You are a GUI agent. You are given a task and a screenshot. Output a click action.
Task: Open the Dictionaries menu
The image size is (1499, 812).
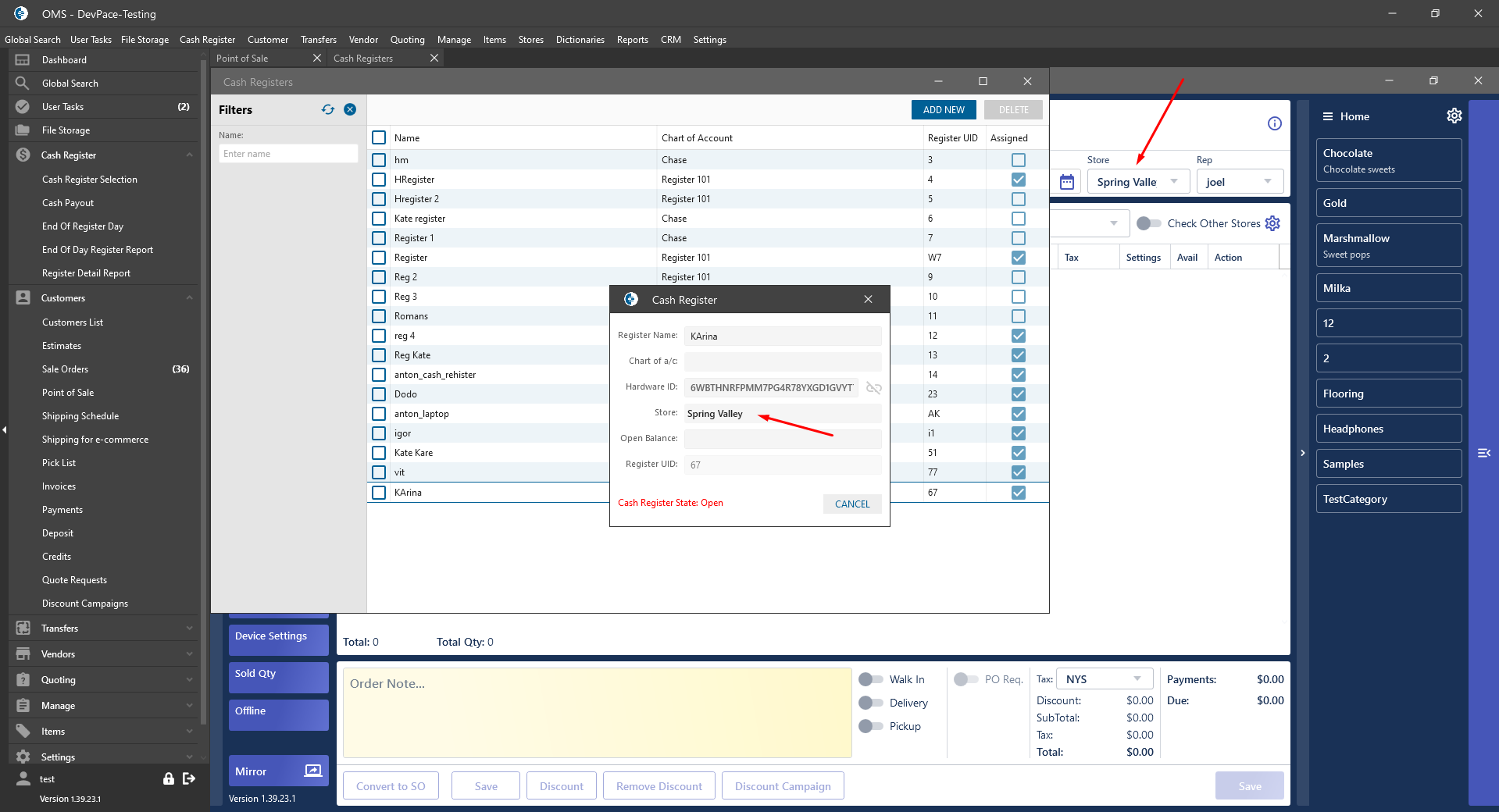[580, 40]
